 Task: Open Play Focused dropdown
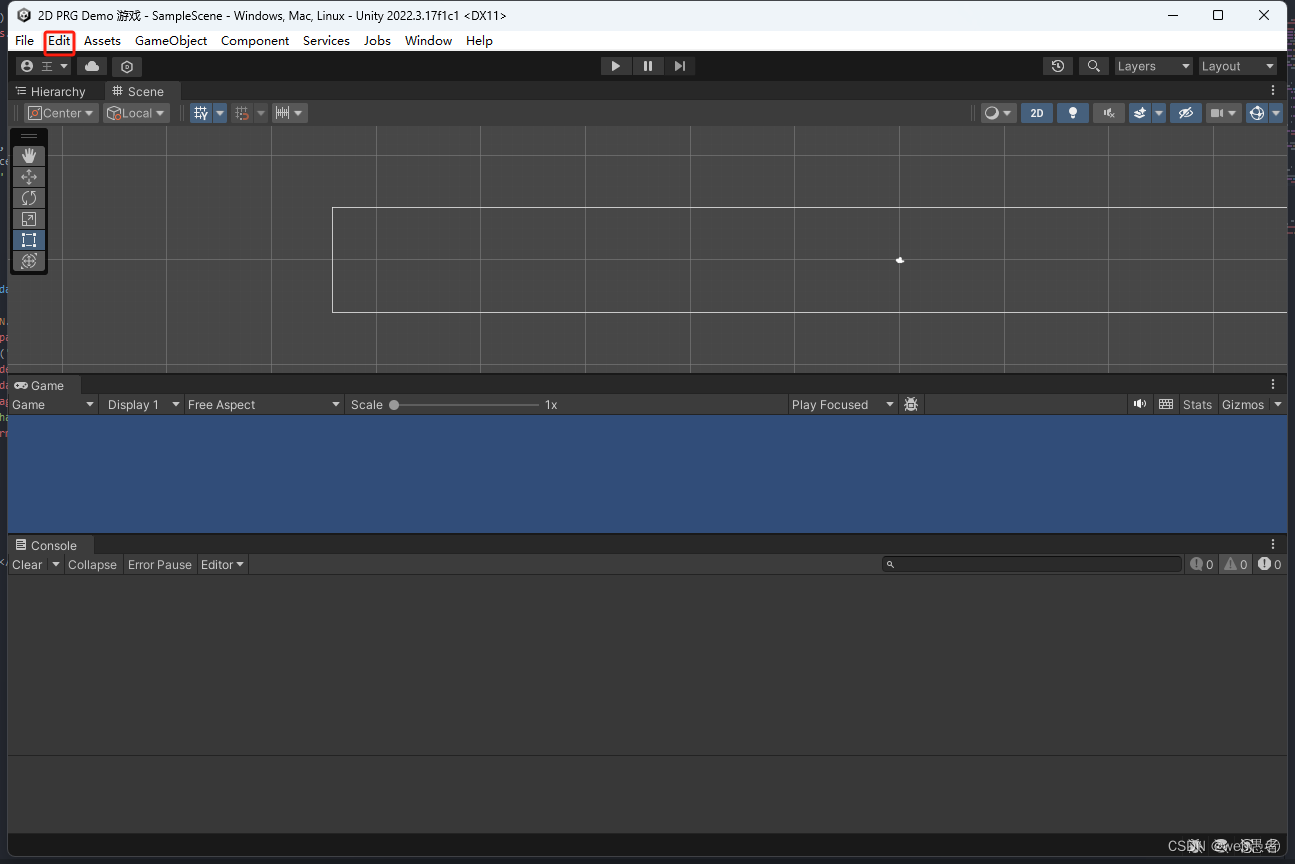[842, 404]
